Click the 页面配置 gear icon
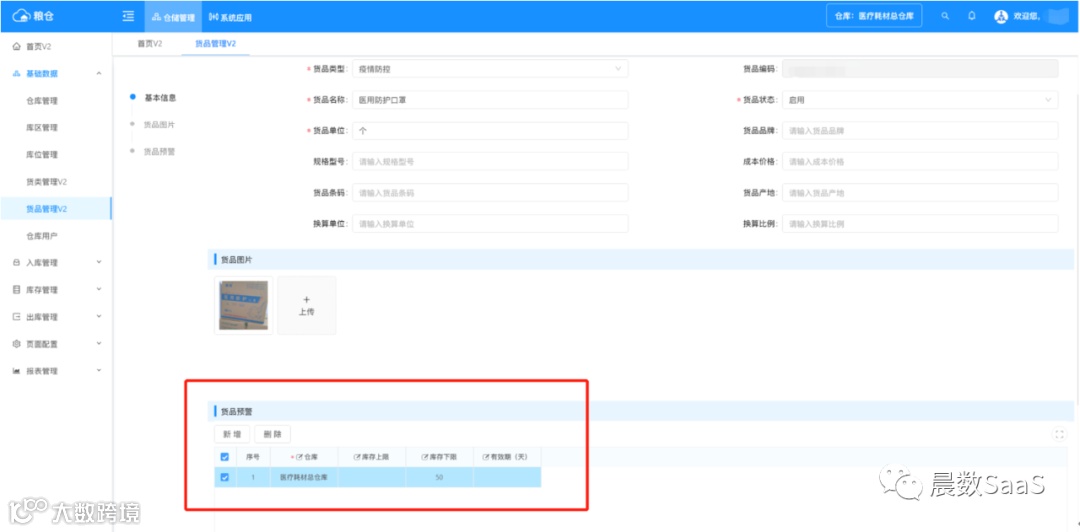Viewport: 1080px width, 532px height. coord(17,344)
